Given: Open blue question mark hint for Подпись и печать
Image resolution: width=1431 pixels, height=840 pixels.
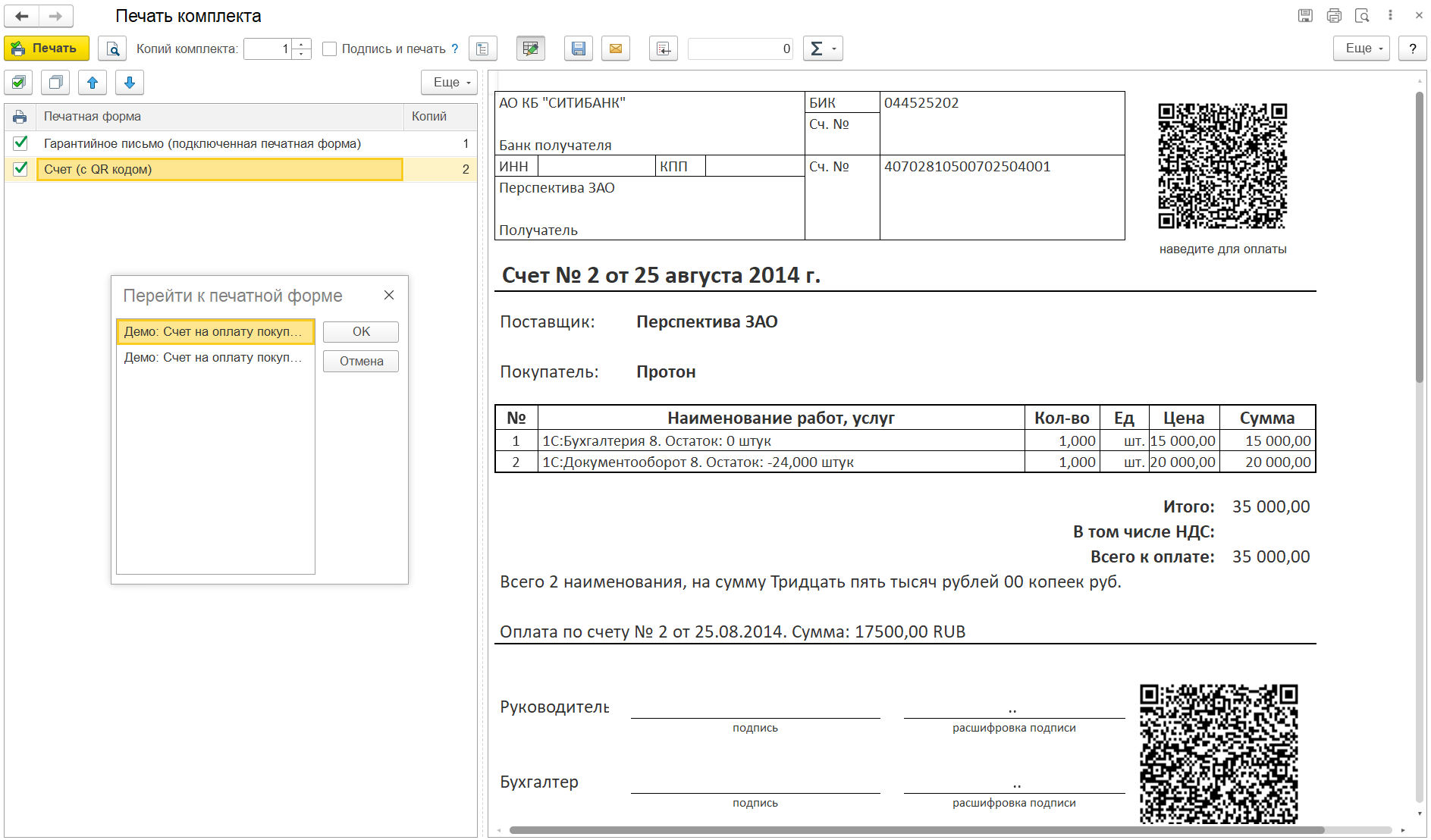Looking at the screenshot, I should [455, 49].
